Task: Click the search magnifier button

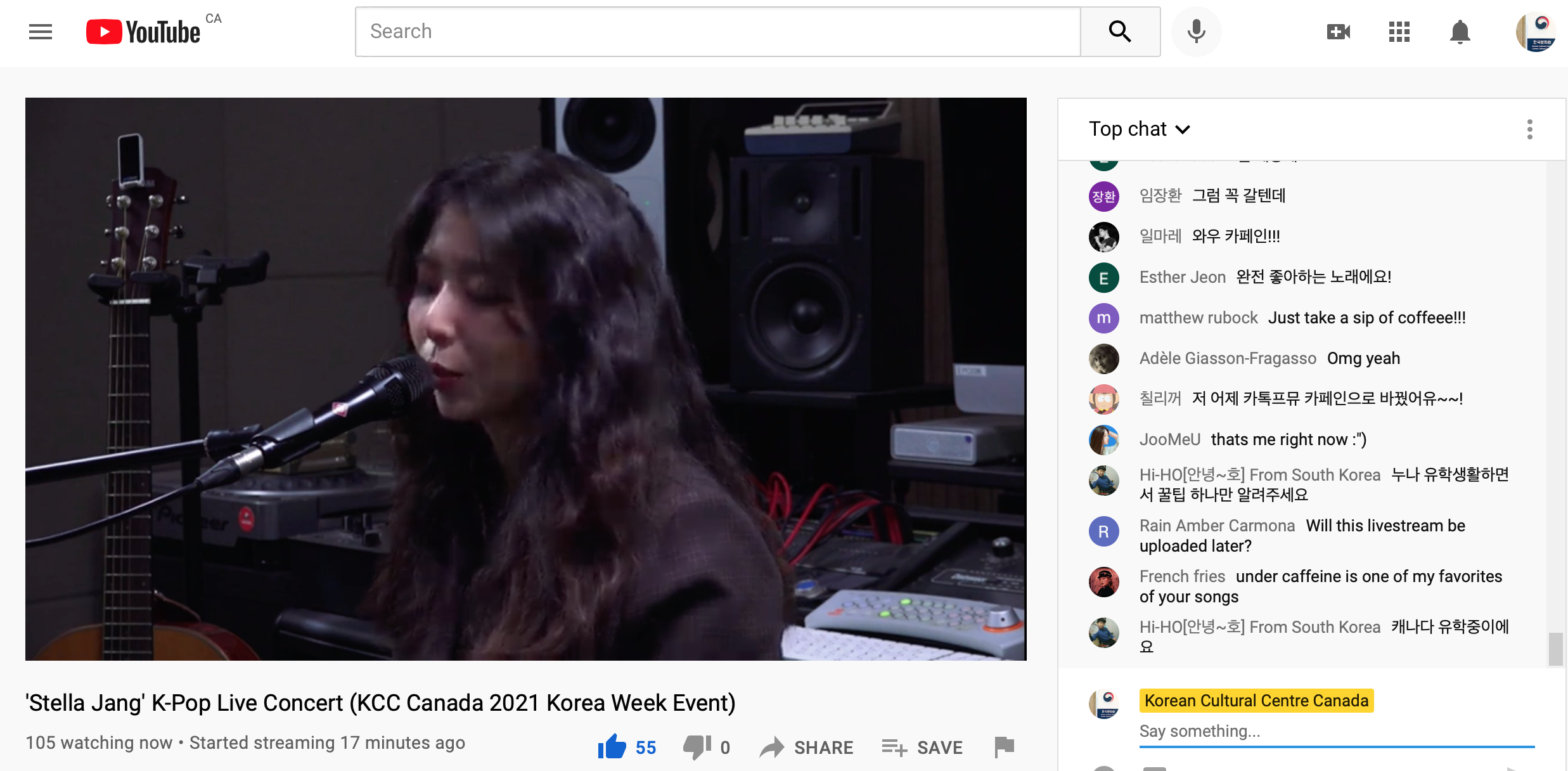Action: [1120, 32]
